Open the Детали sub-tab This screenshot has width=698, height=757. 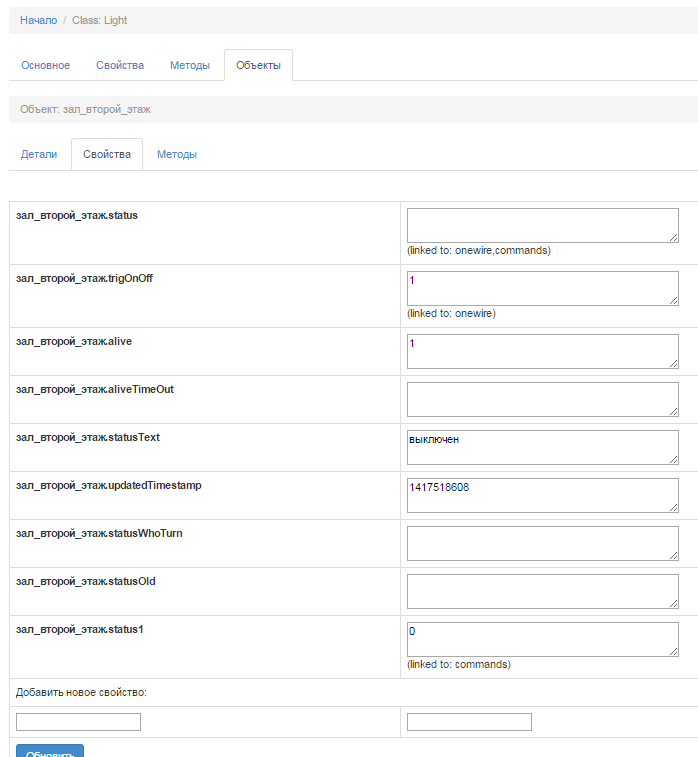39,154
